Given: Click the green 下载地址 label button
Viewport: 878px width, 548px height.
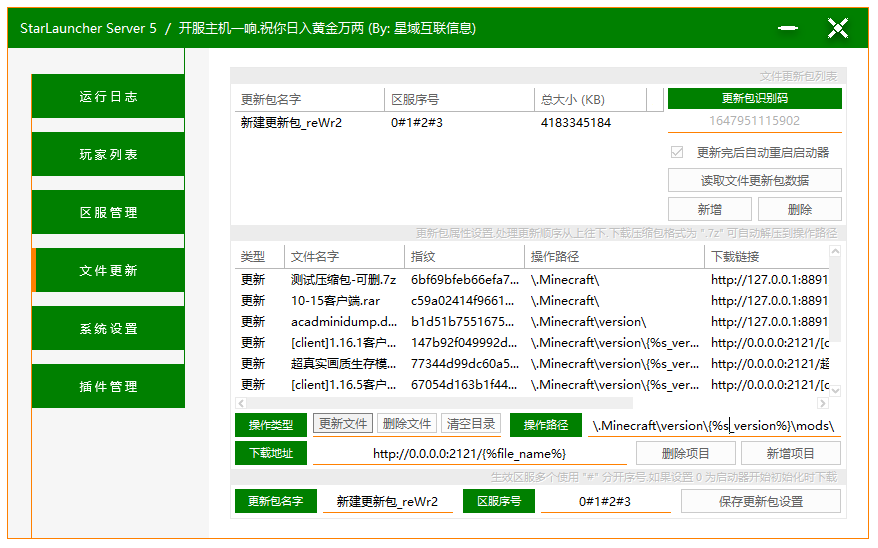Looking at the screenshot, I should point(271,453).
